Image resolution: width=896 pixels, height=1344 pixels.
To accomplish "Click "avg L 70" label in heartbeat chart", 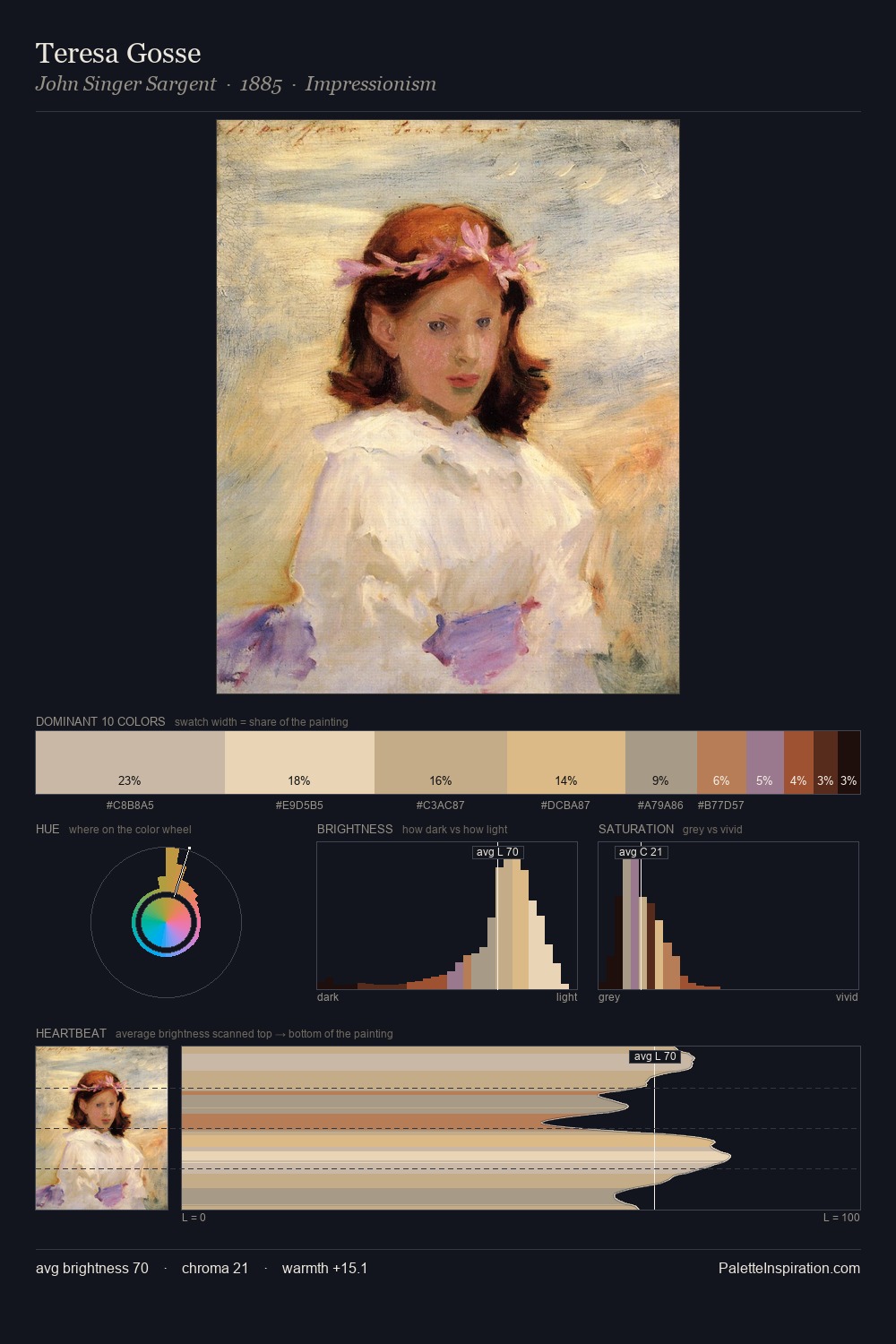I will pyautogui.click(x=655, y=1056).
